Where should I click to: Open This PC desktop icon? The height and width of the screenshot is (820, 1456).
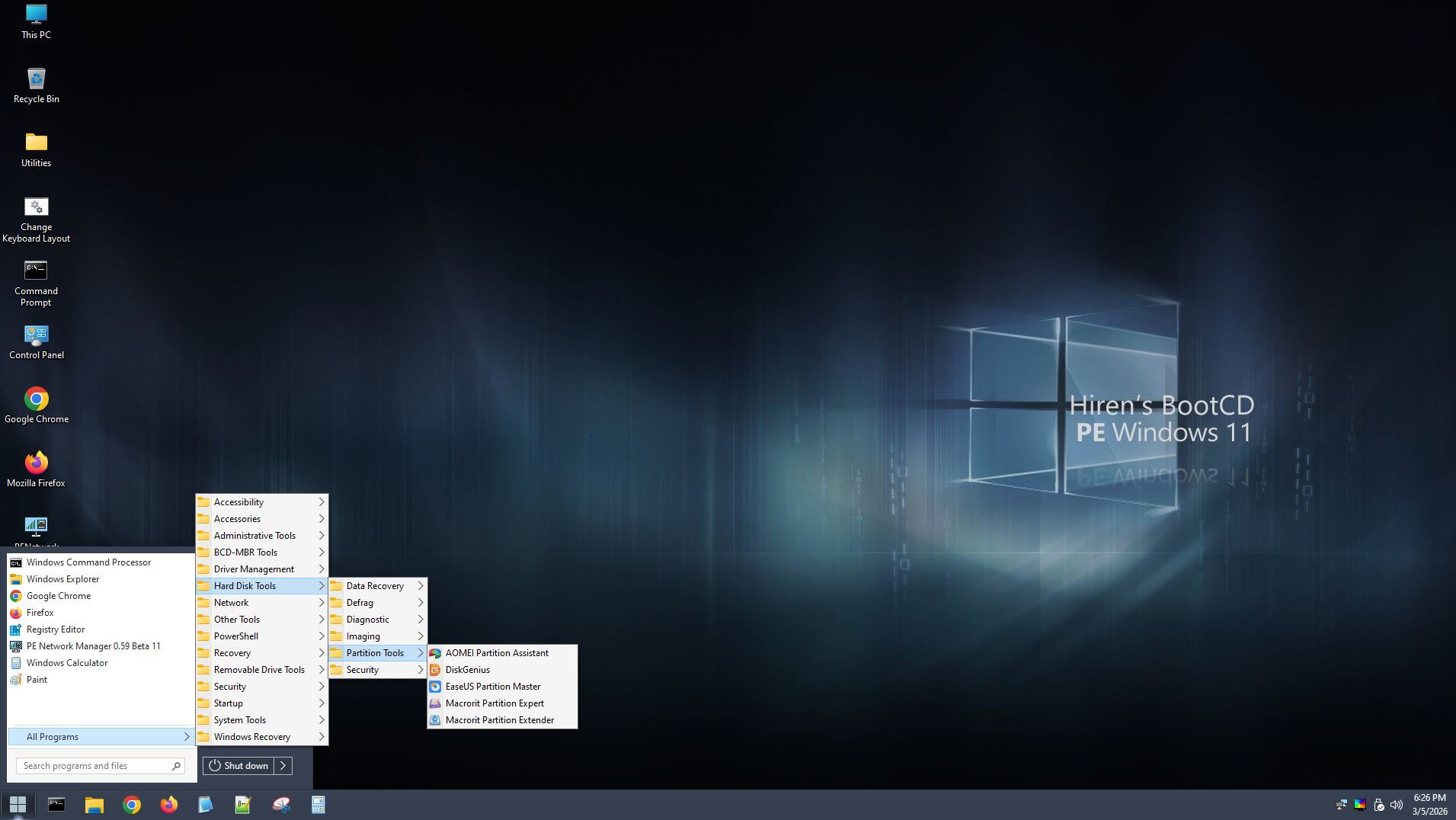pyautogui.click(x=36, y=21)
